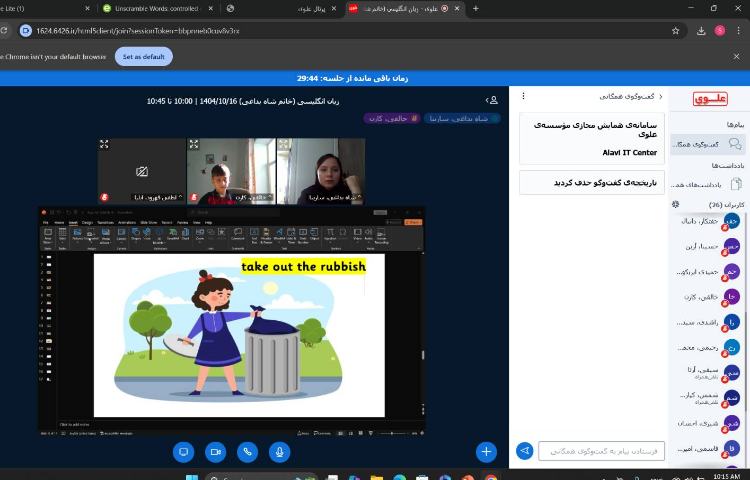Click the blue plus actions button
This screenshot has width=750, height=480.
click(x=486, y=452)
